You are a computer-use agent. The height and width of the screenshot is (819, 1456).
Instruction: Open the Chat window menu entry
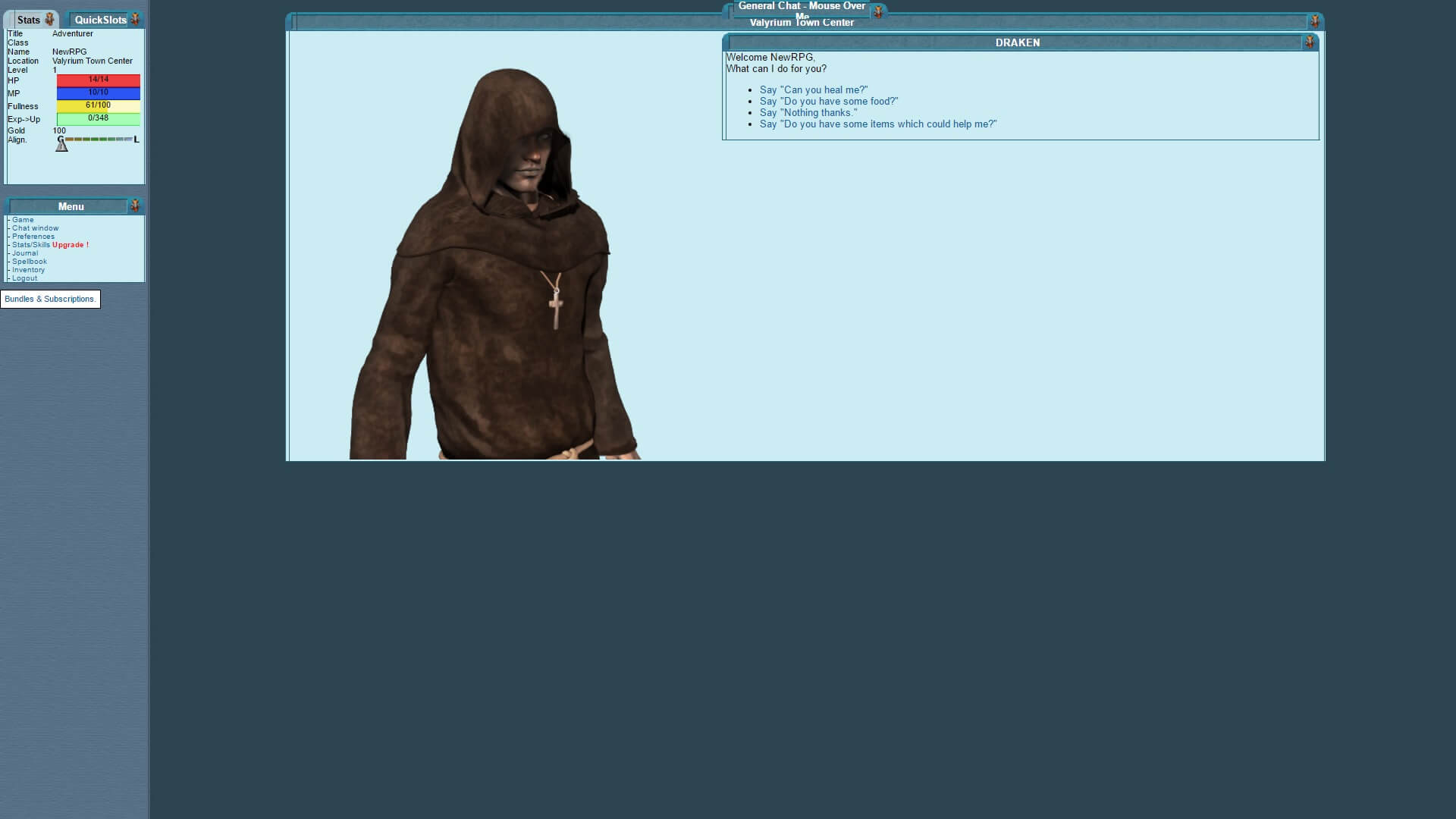[x=35, y=228]
